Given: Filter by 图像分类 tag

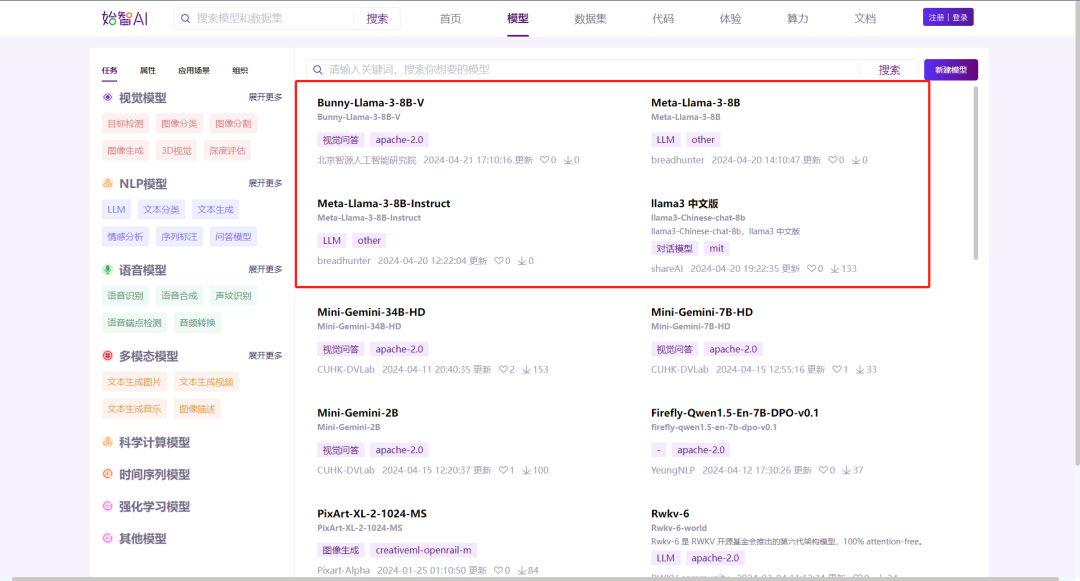Looking at the screenshot, I should pos(179,124).
